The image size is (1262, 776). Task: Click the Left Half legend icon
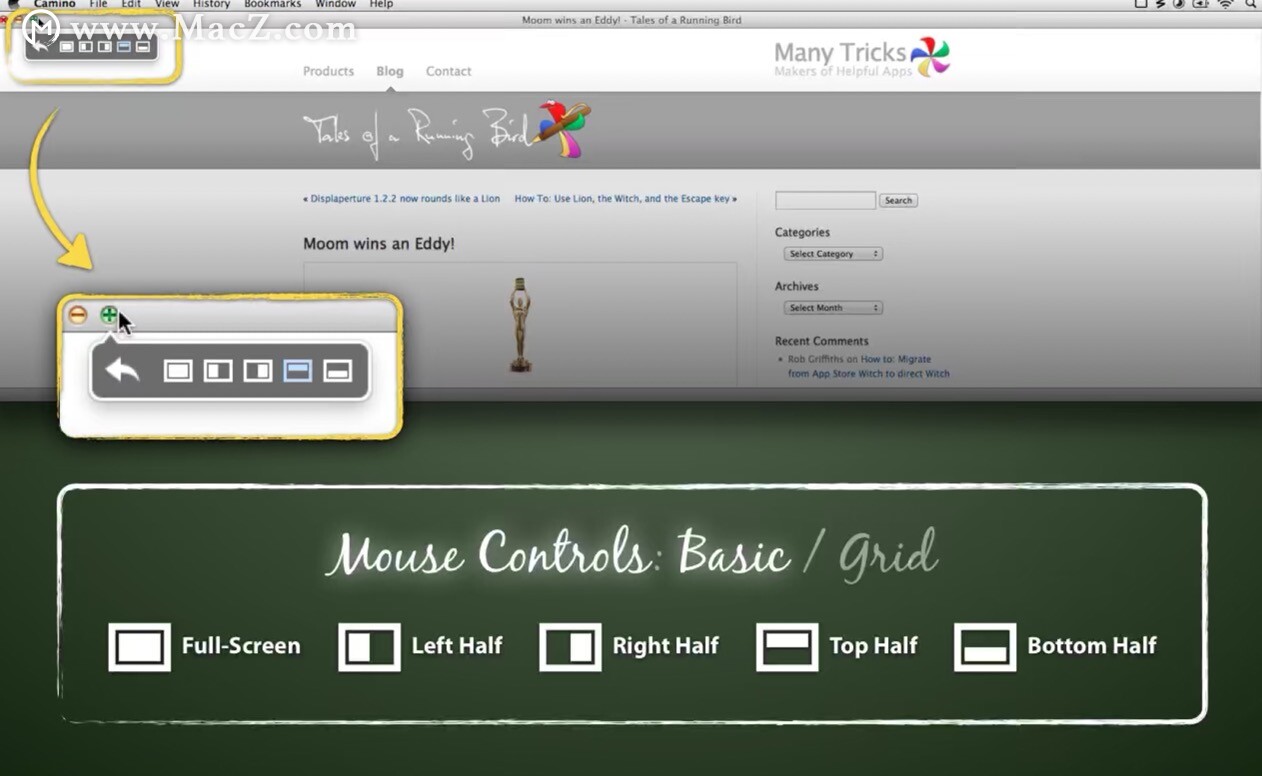369,647
